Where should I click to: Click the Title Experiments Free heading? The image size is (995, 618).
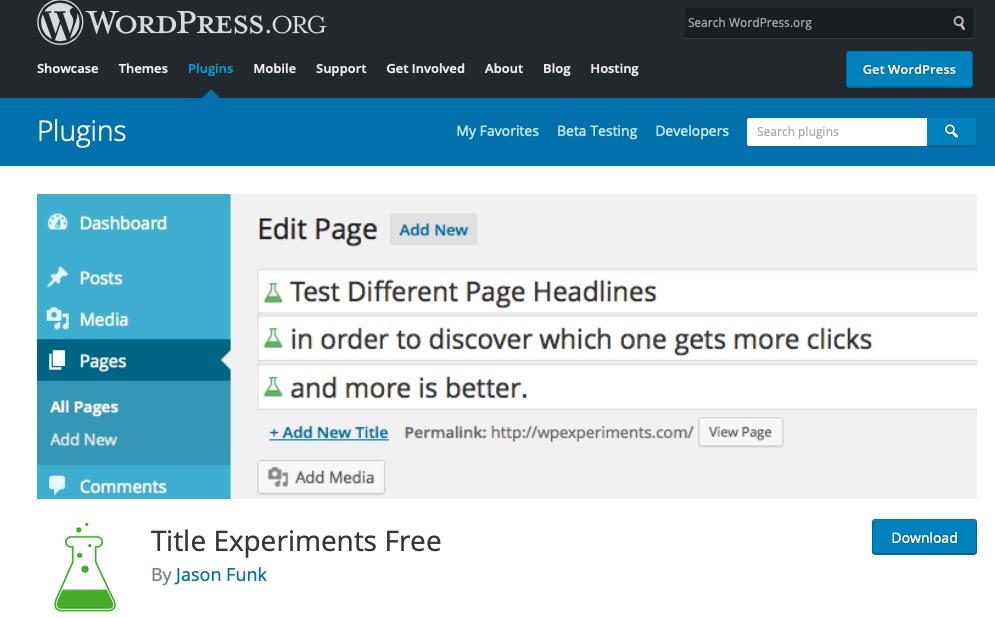point(296,541)
